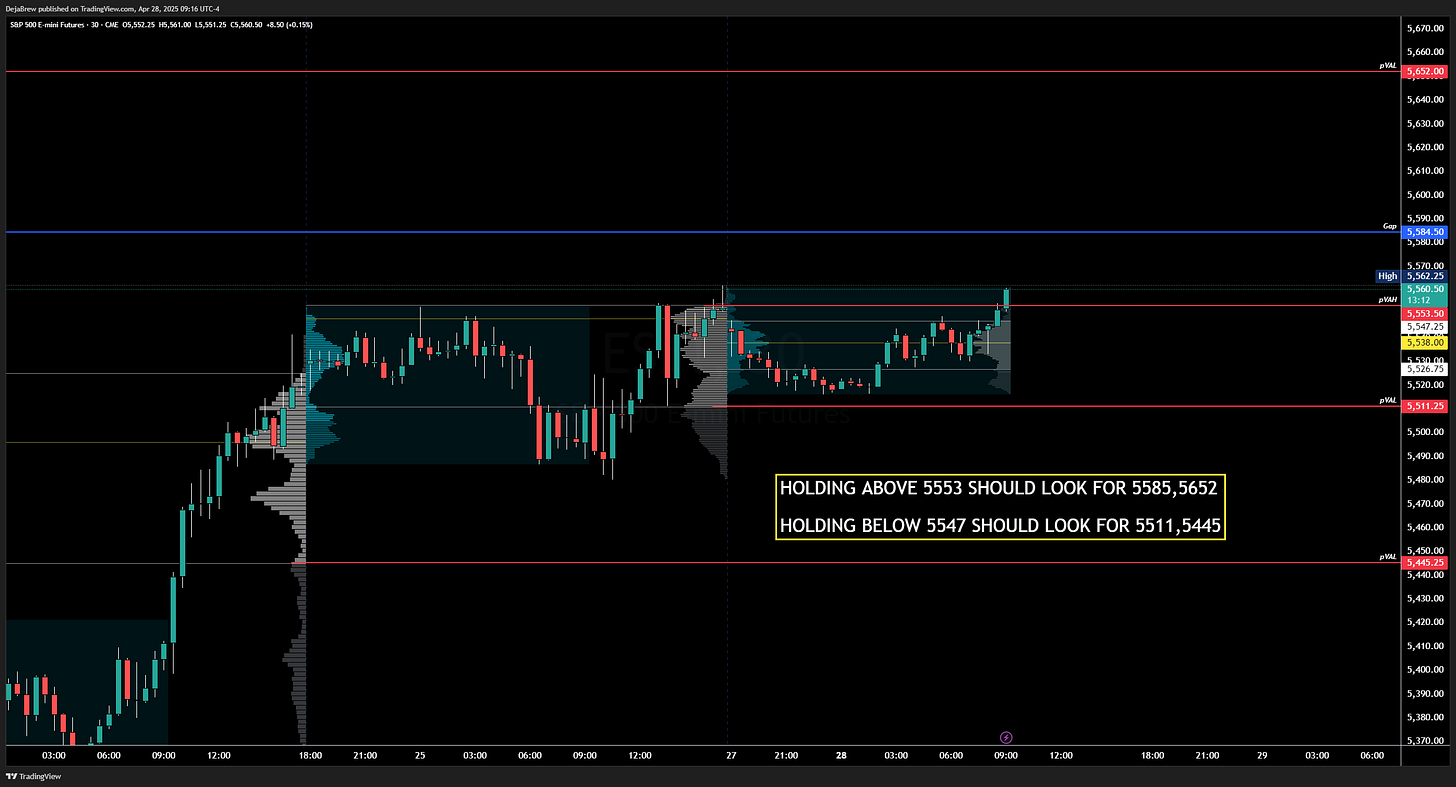Click the date label 29 on time axis

click(1262, 756)
